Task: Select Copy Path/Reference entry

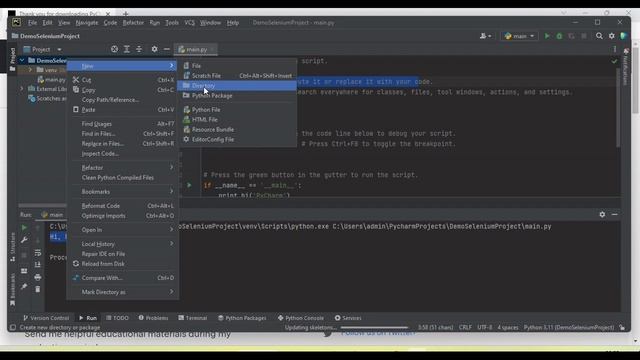Action: tap(123, 100)
